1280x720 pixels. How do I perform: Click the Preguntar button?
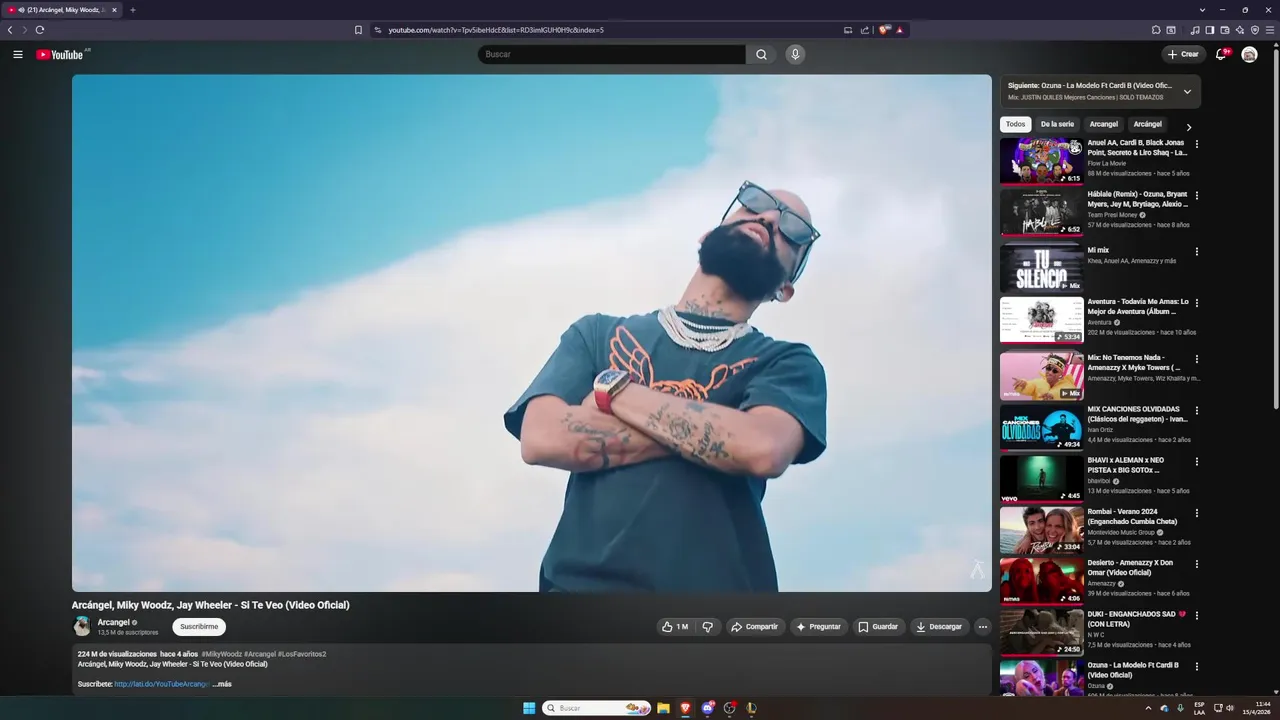(x=819, y=627)
